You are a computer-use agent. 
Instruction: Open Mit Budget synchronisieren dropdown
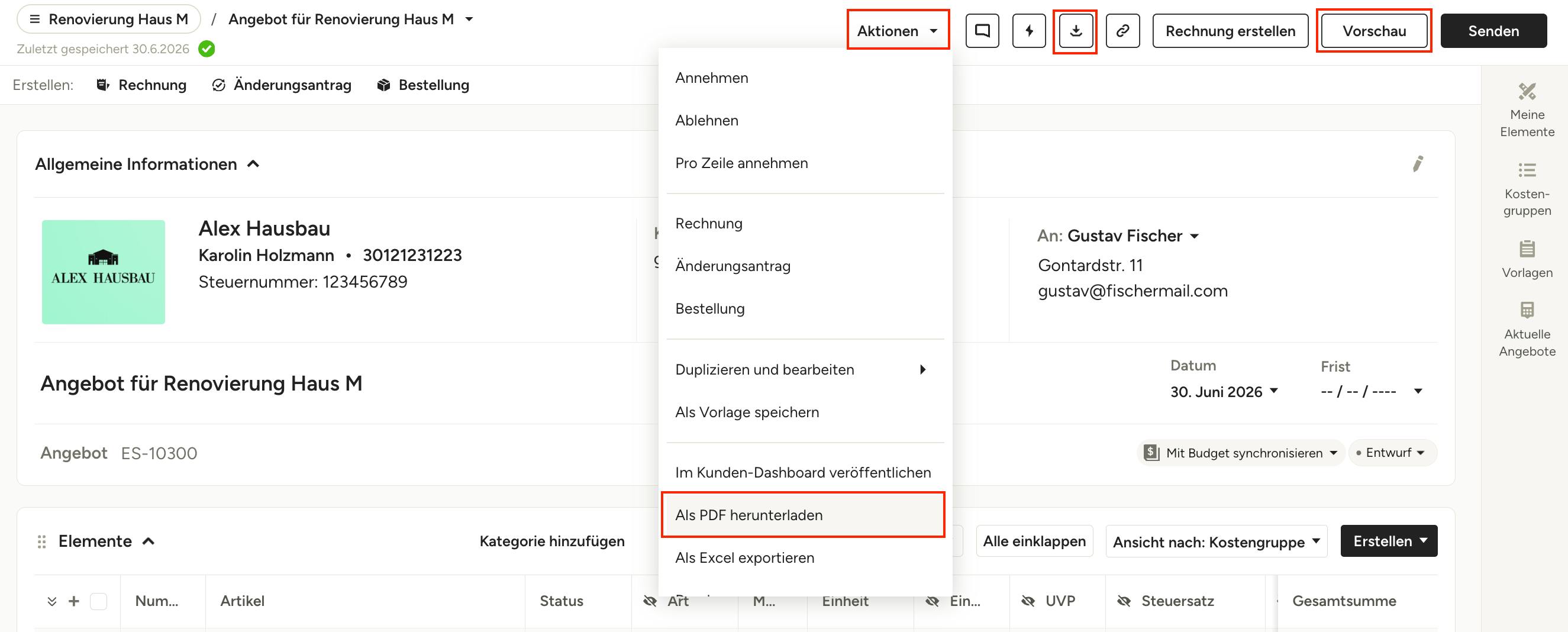point(1241,453)
